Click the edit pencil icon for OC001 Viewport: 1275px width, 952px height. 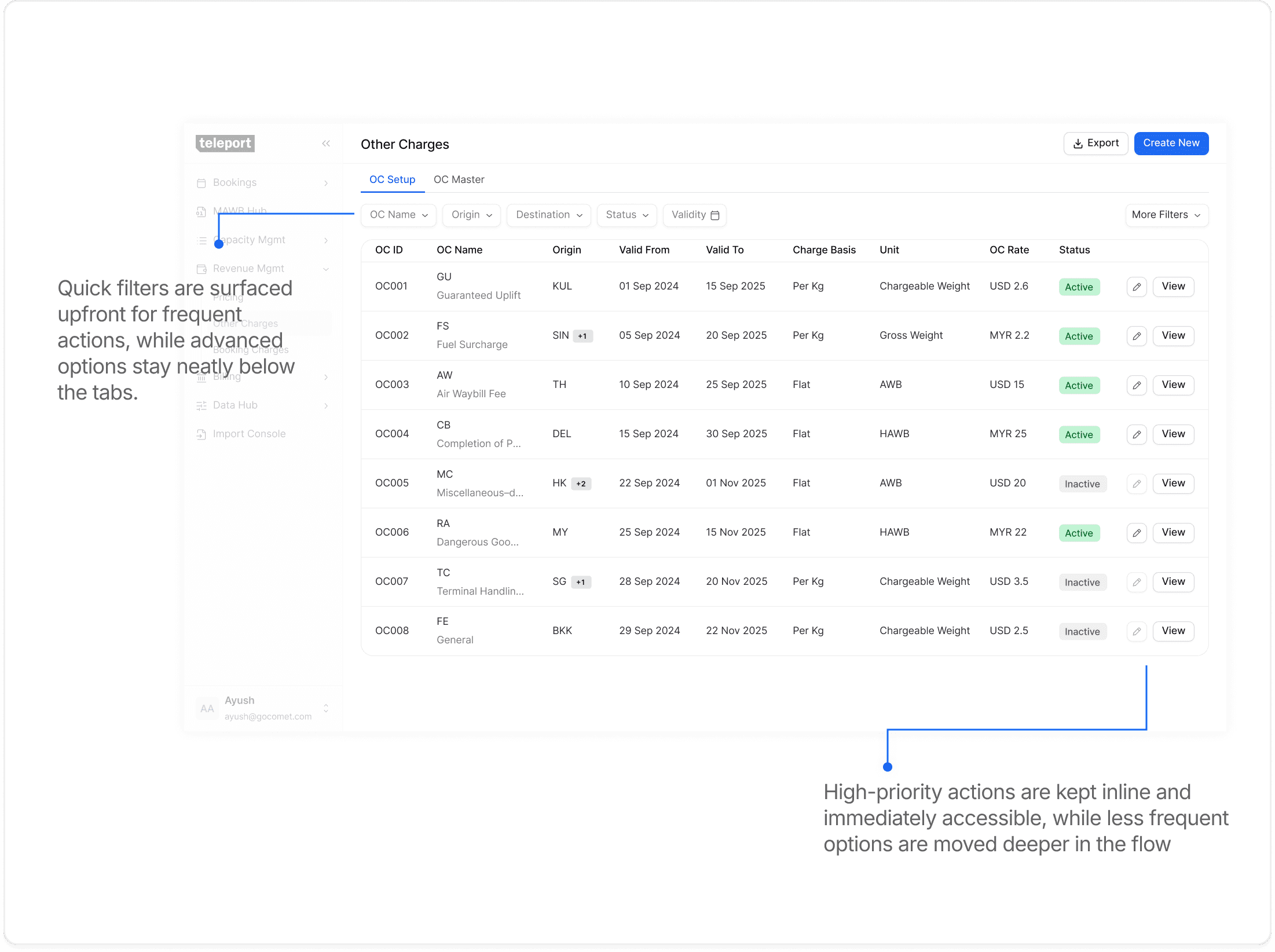(x=1136, y=287)
